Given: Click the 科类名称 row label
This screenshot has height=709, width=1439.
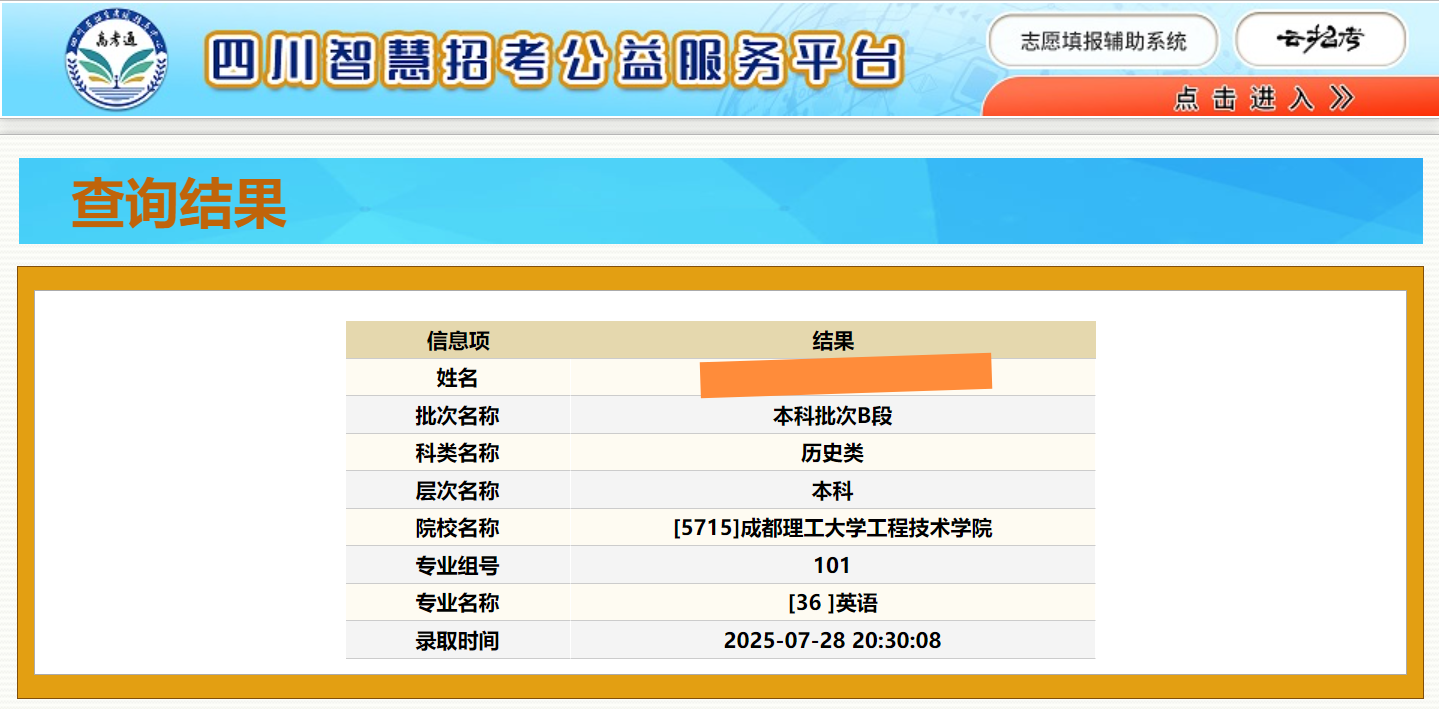Looking at the screenshot, I should (458, 453).
